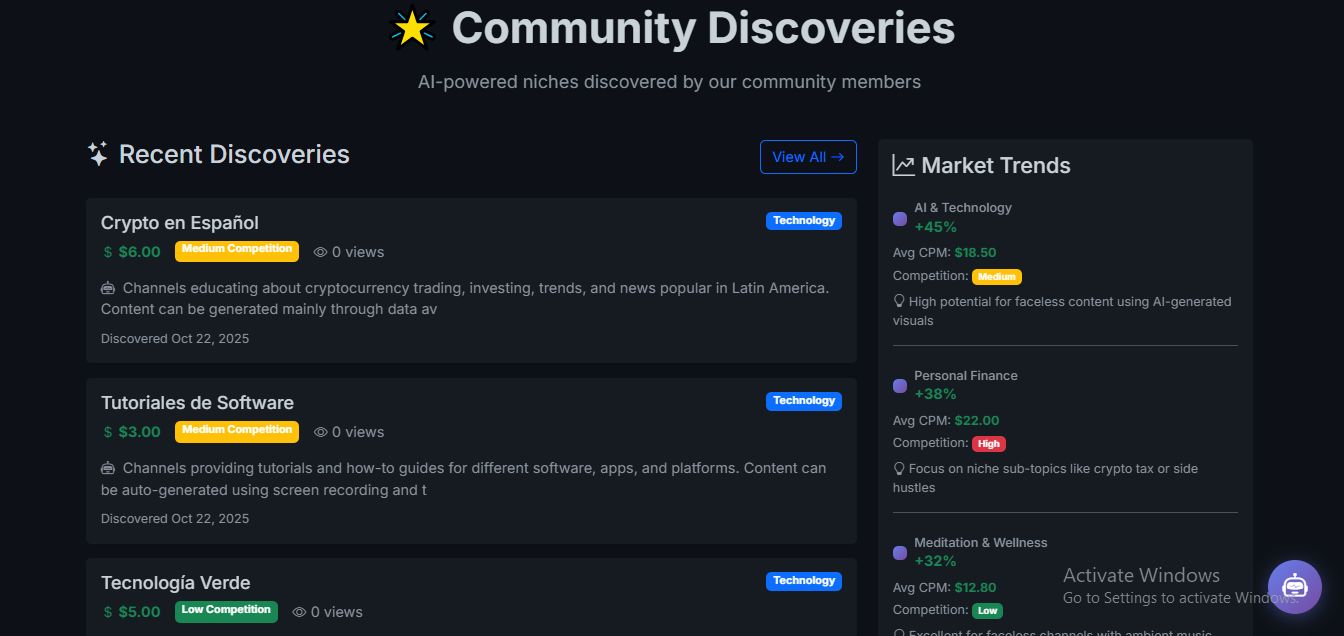1344x636 pixels.
Task: Click the purple marker beside AI & Technology
Action: click(x=900, y=218)
